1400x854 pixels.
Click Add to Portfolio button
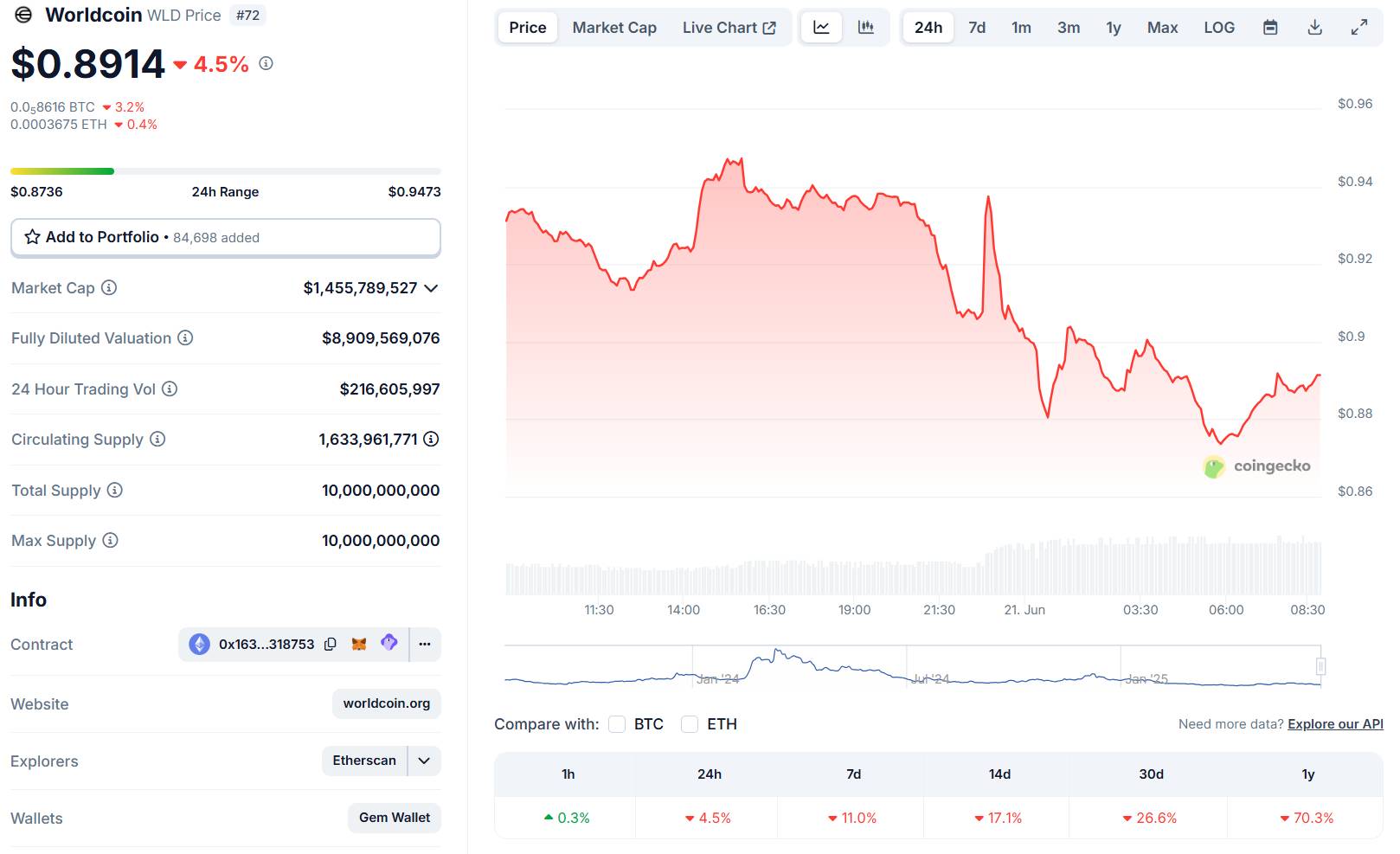tap(226, 237)
